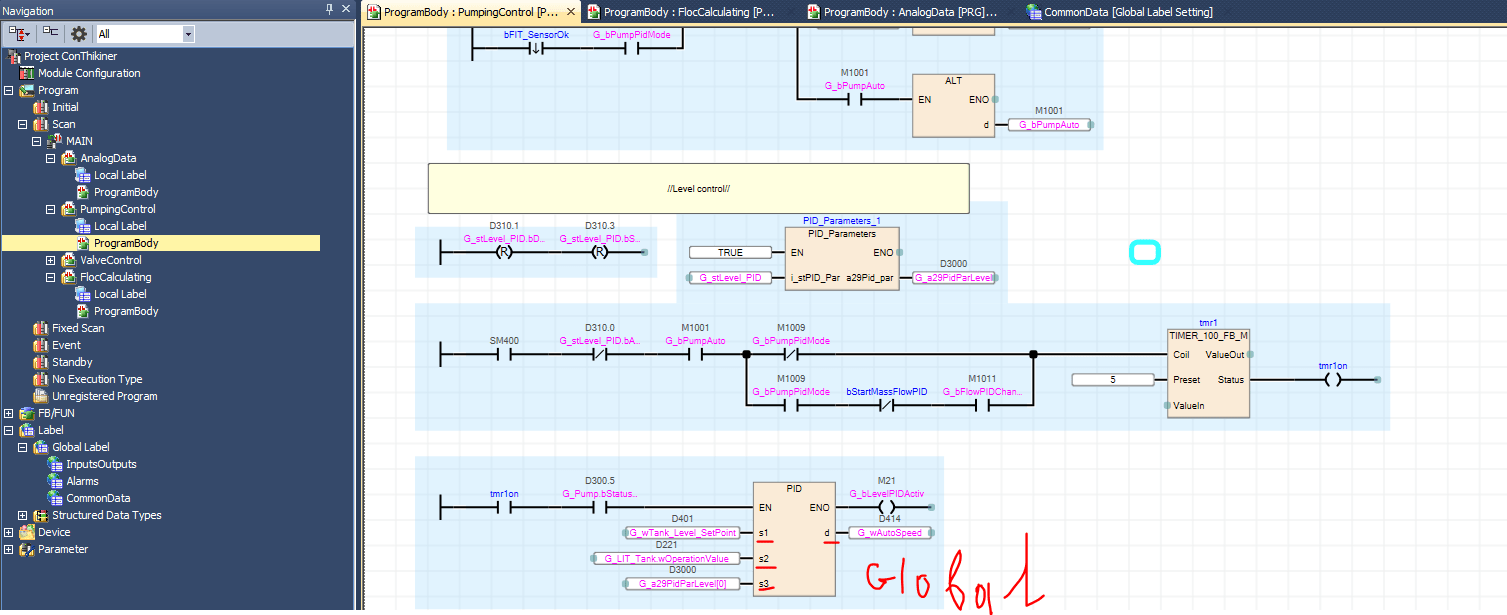Image resolution: width=1507 pixels, height=615 pixels.
Task: Click the collapse-tree icon in Navigation toolbar
Action: pyautogui.click(x=52, y=33)
